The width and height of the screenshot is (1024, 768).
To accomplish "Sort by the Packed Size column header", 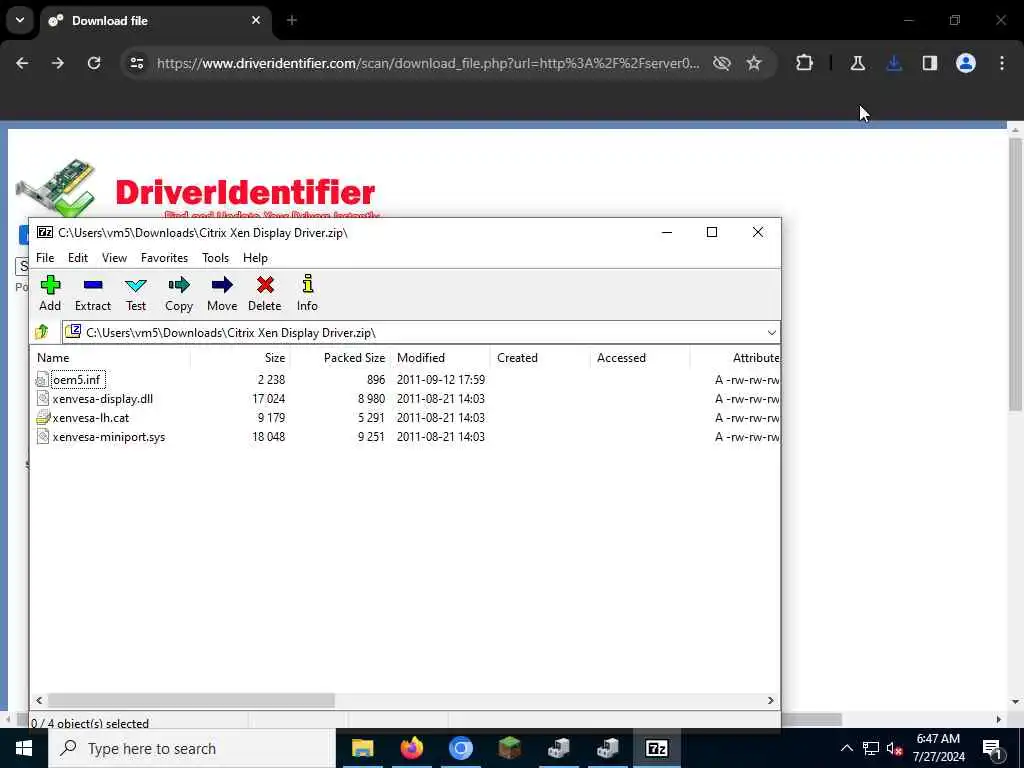I will tap(341, 358).
